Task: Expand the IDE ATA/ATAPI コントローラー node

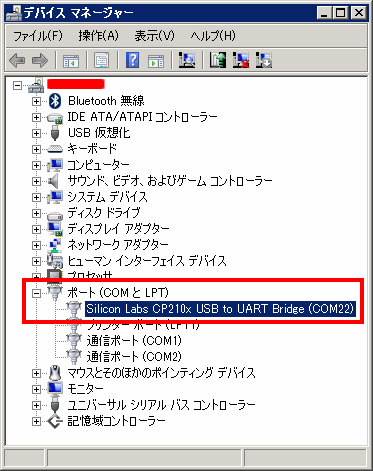Action: [x=36, y=117]
